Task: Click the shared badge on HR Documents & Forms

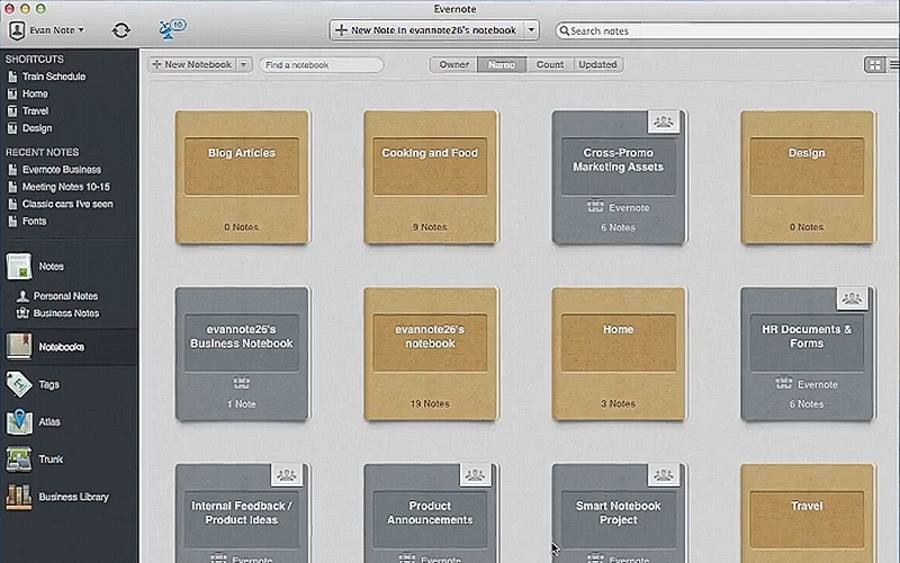Action: coord(852,298)
